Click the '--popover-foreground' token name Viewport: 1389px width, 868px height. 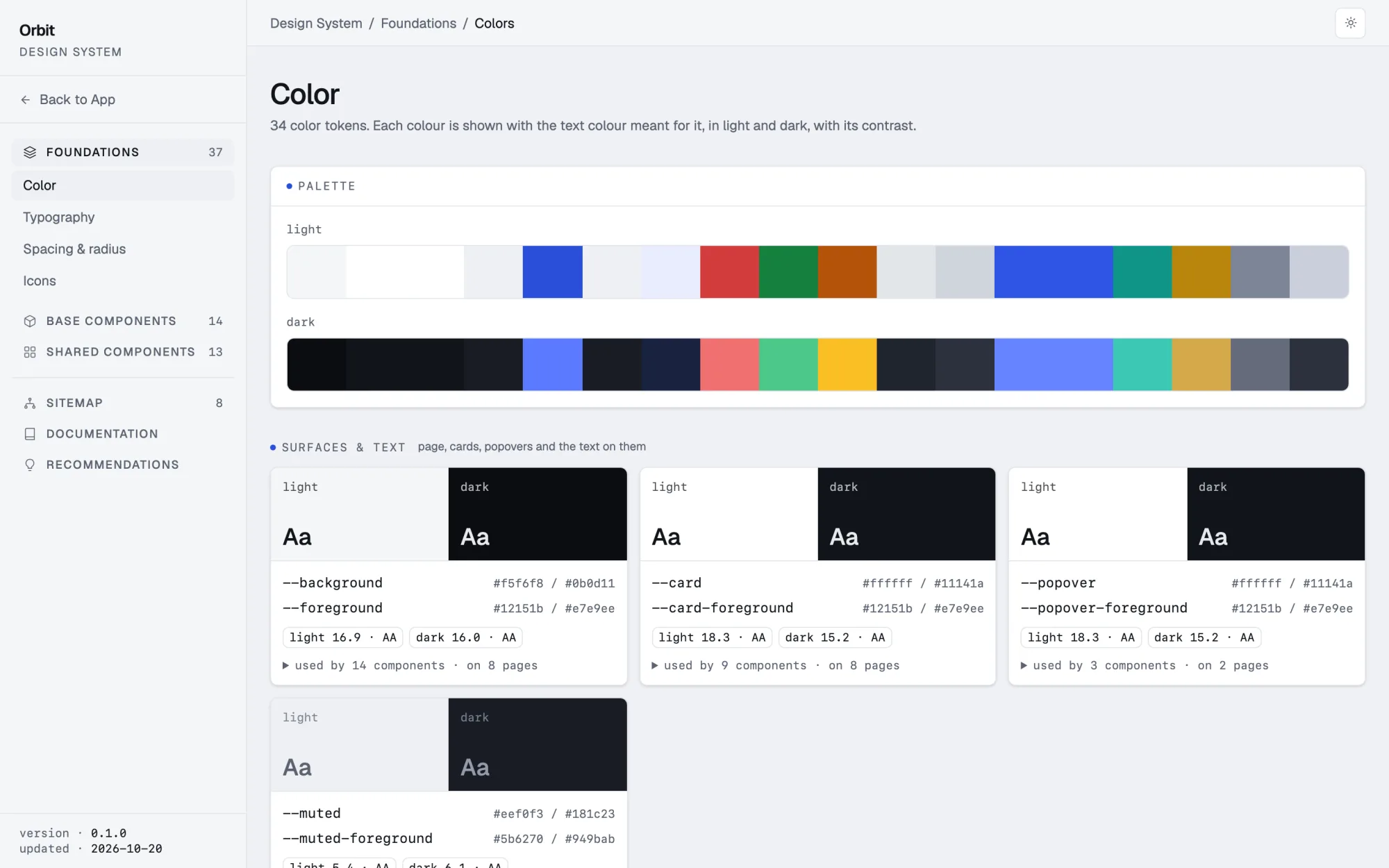[1104, 608]
